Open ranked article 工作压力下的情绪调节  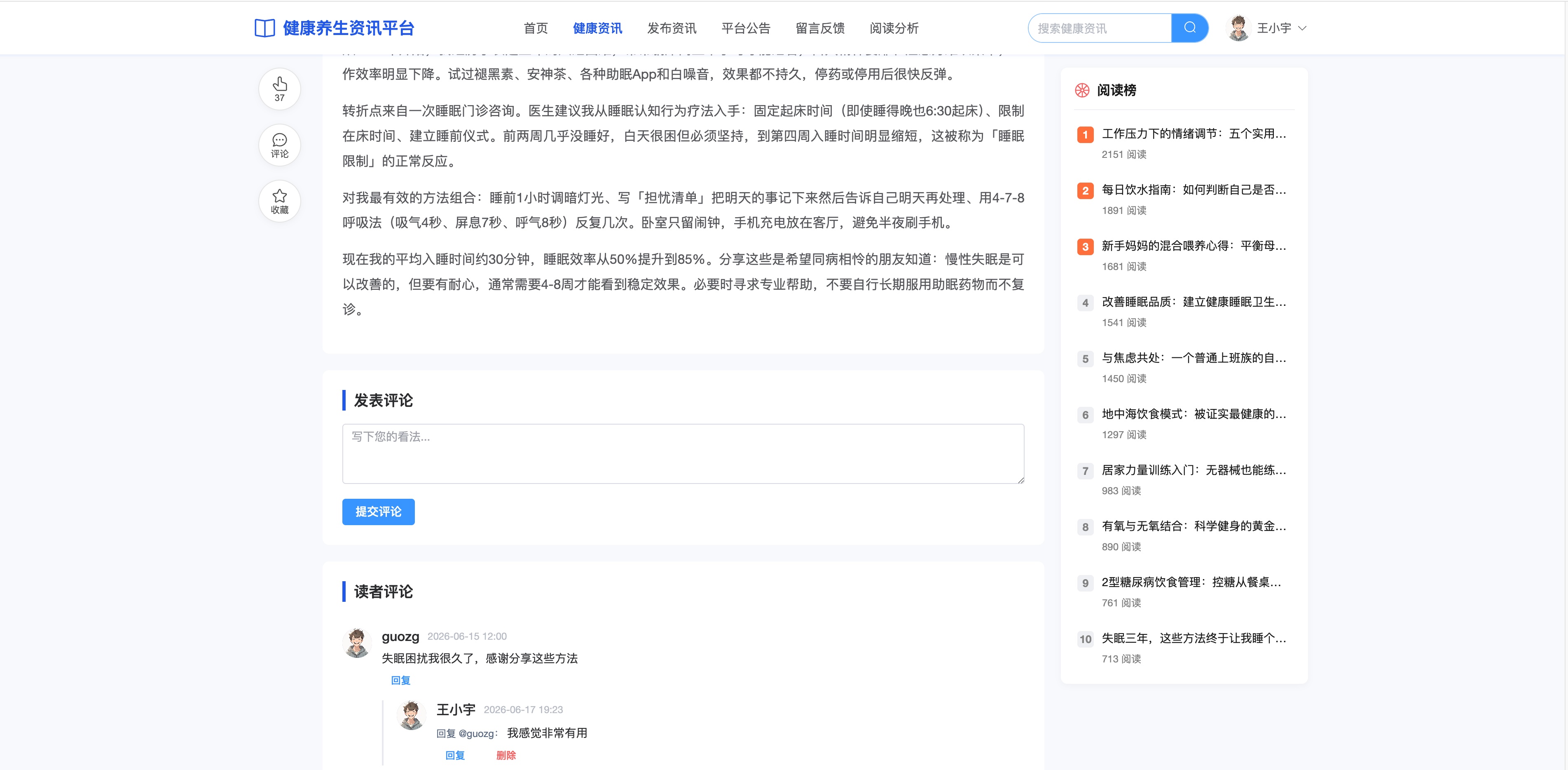point(1194,134)
